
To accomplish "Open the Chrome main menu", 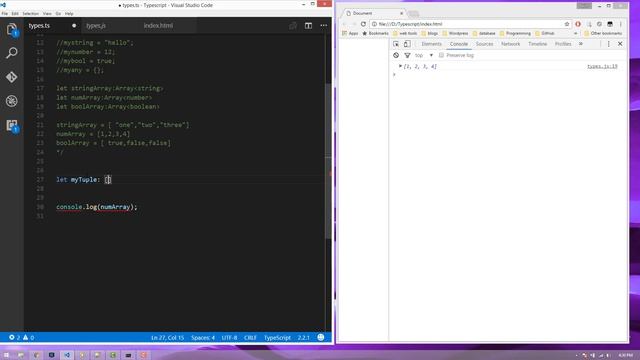I will click(x=621, y=24).
